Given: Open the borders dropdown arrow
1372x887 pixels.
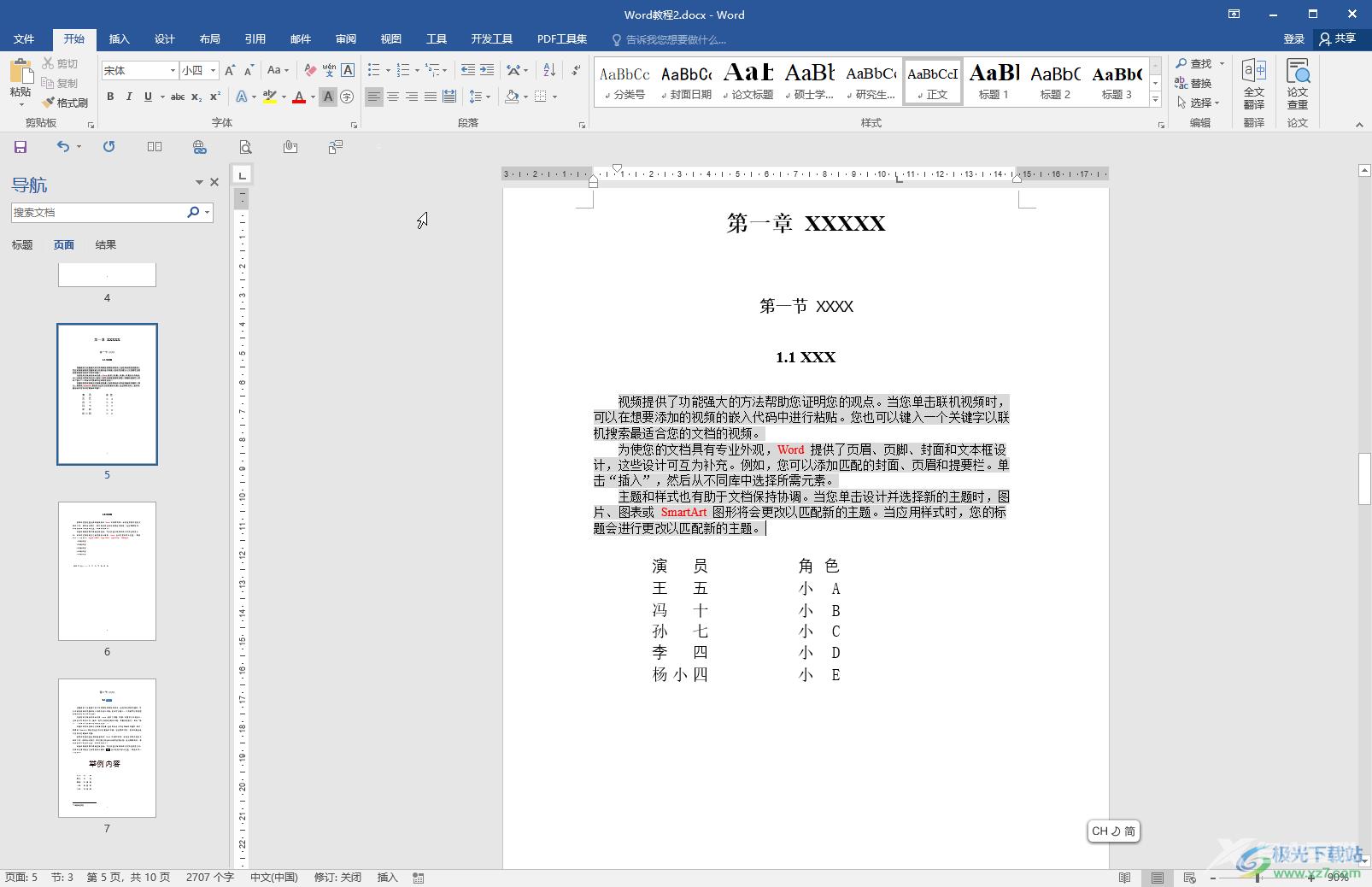Looking at the screenshot, I should point(554,97).
